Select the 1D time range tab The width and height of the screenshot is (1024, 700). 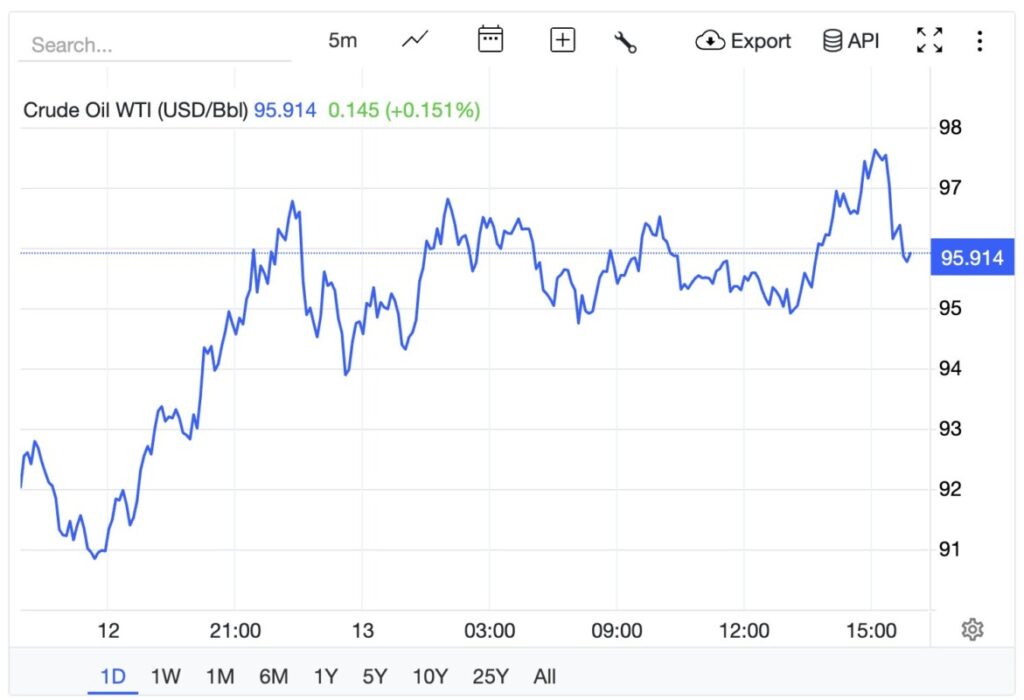pos(113,676)
